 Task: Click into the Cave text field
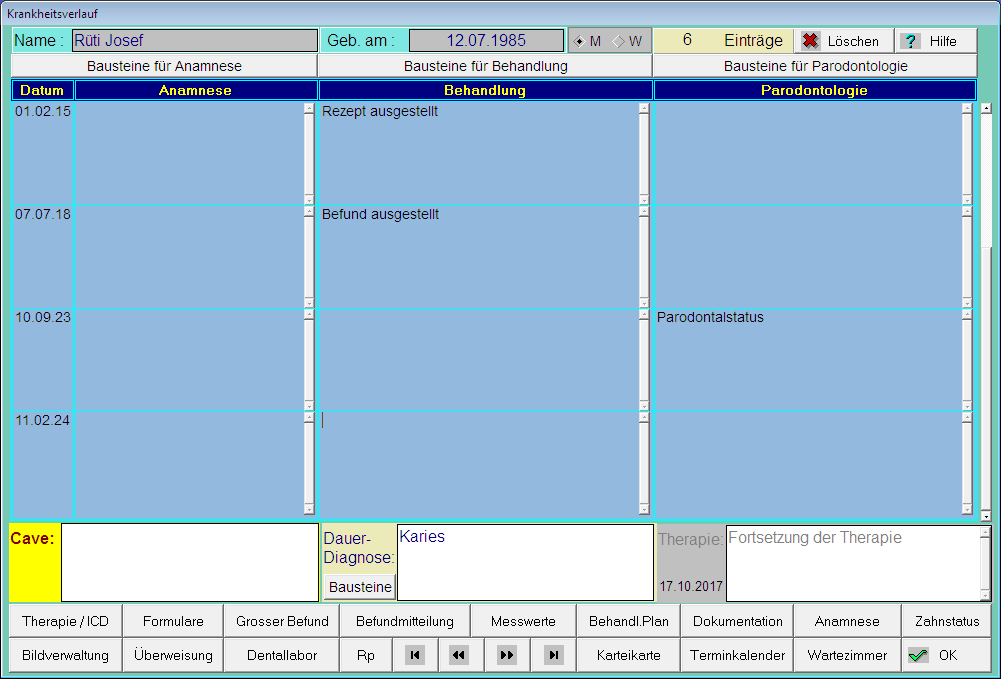[189, 561]
